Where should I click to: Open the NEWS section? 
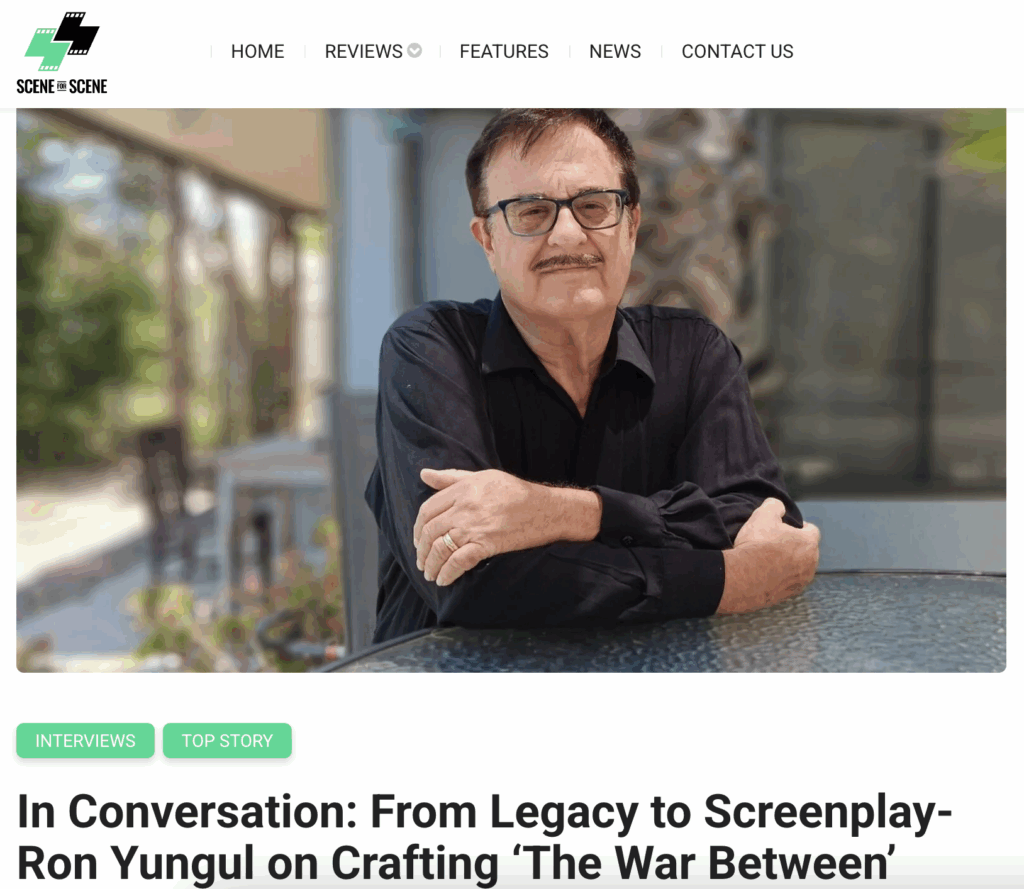tap(615, 51)
